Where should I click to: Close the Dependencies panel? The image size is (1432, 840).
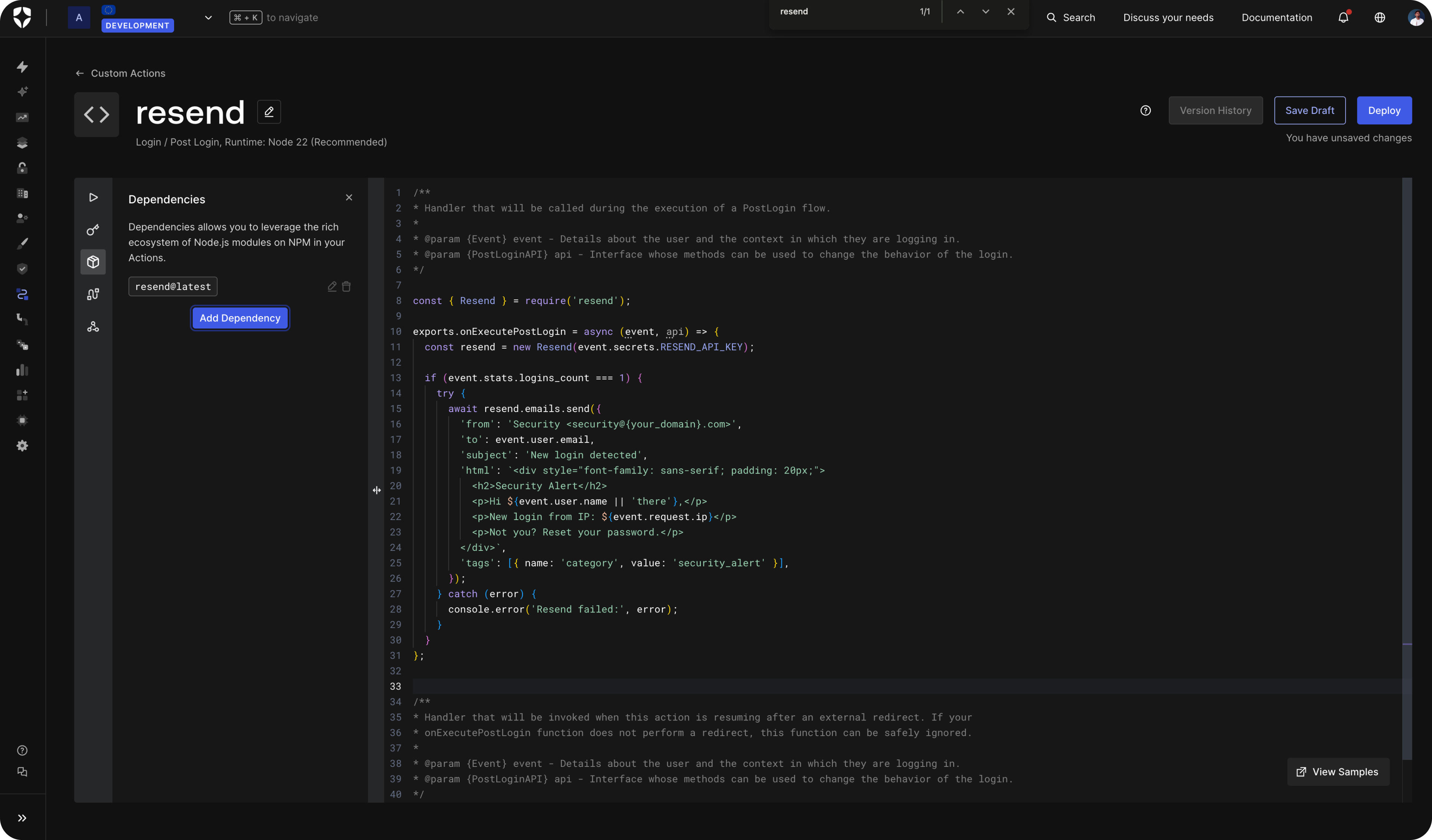coord(349,197)
